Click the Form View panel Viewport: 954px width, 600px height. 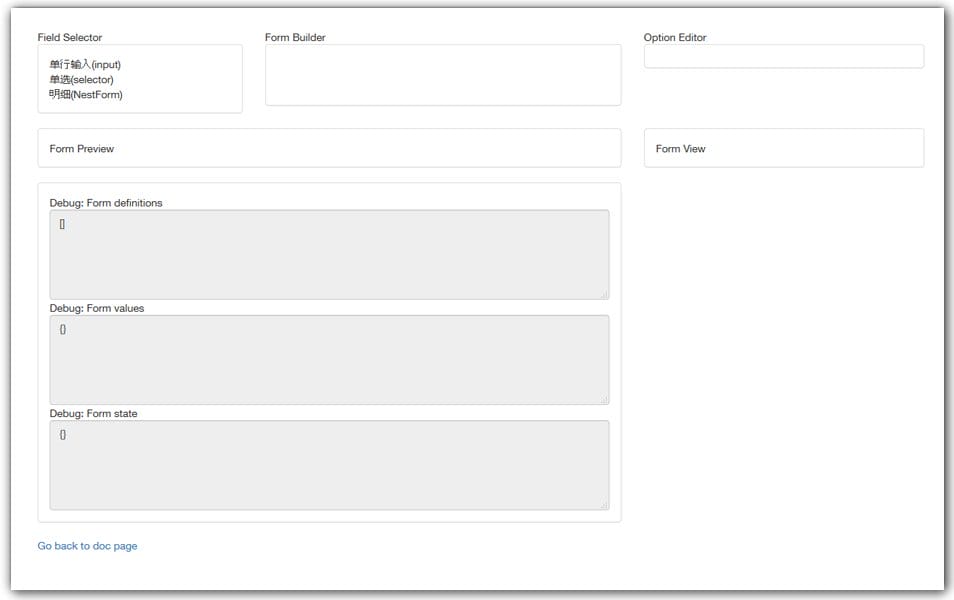pyautogui.click(x=784, y=147)
